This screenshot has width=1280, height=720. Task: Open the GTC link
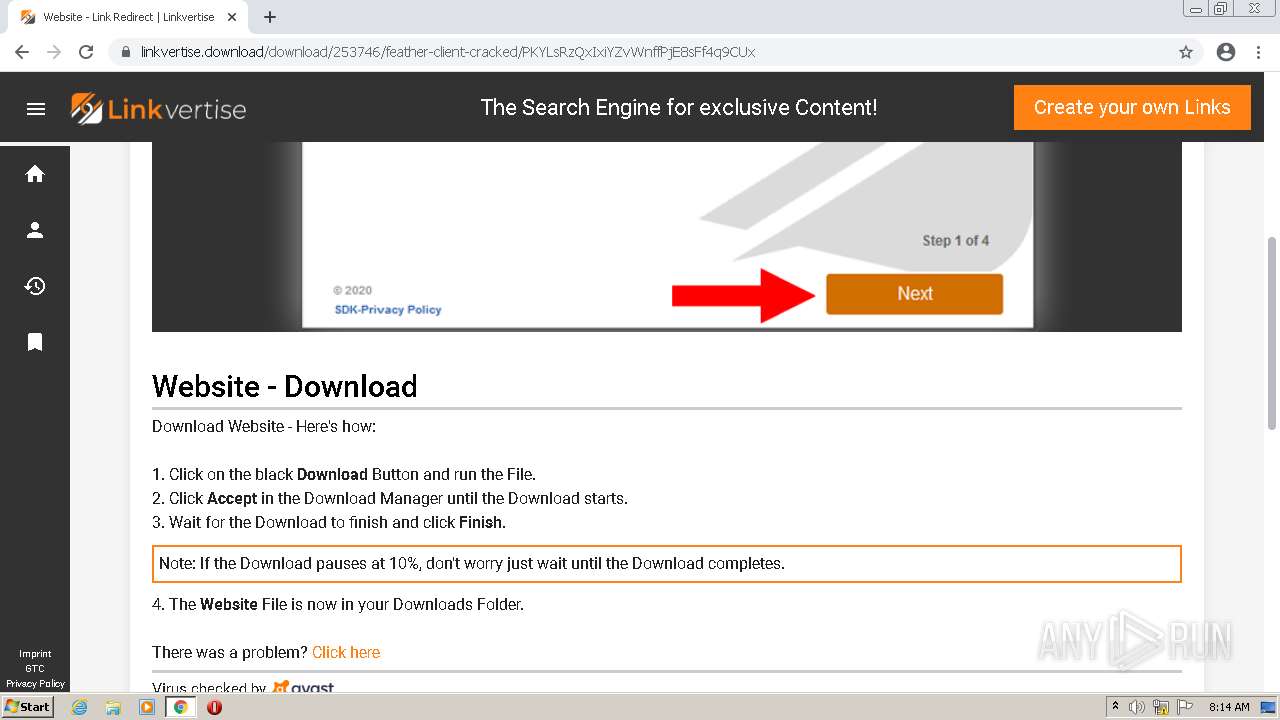coord(35,669)
